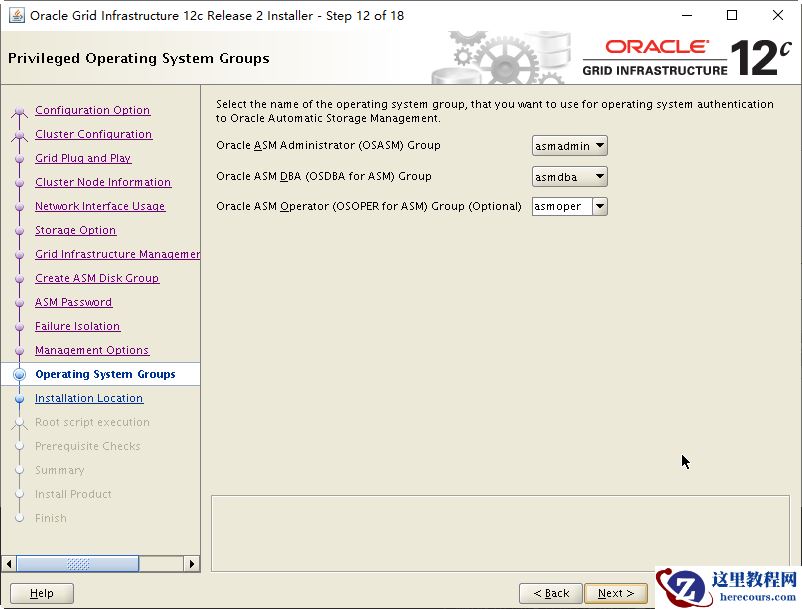This screenshot has width=802, height=609.
Task: Click the Next button
Action: (615, 593)
